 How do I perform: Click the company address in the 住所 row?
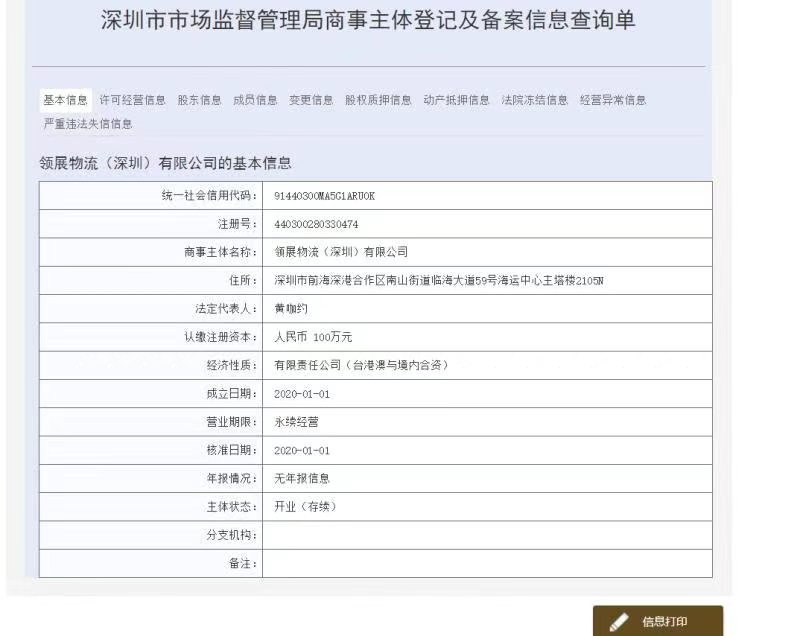tap(438, 281)
